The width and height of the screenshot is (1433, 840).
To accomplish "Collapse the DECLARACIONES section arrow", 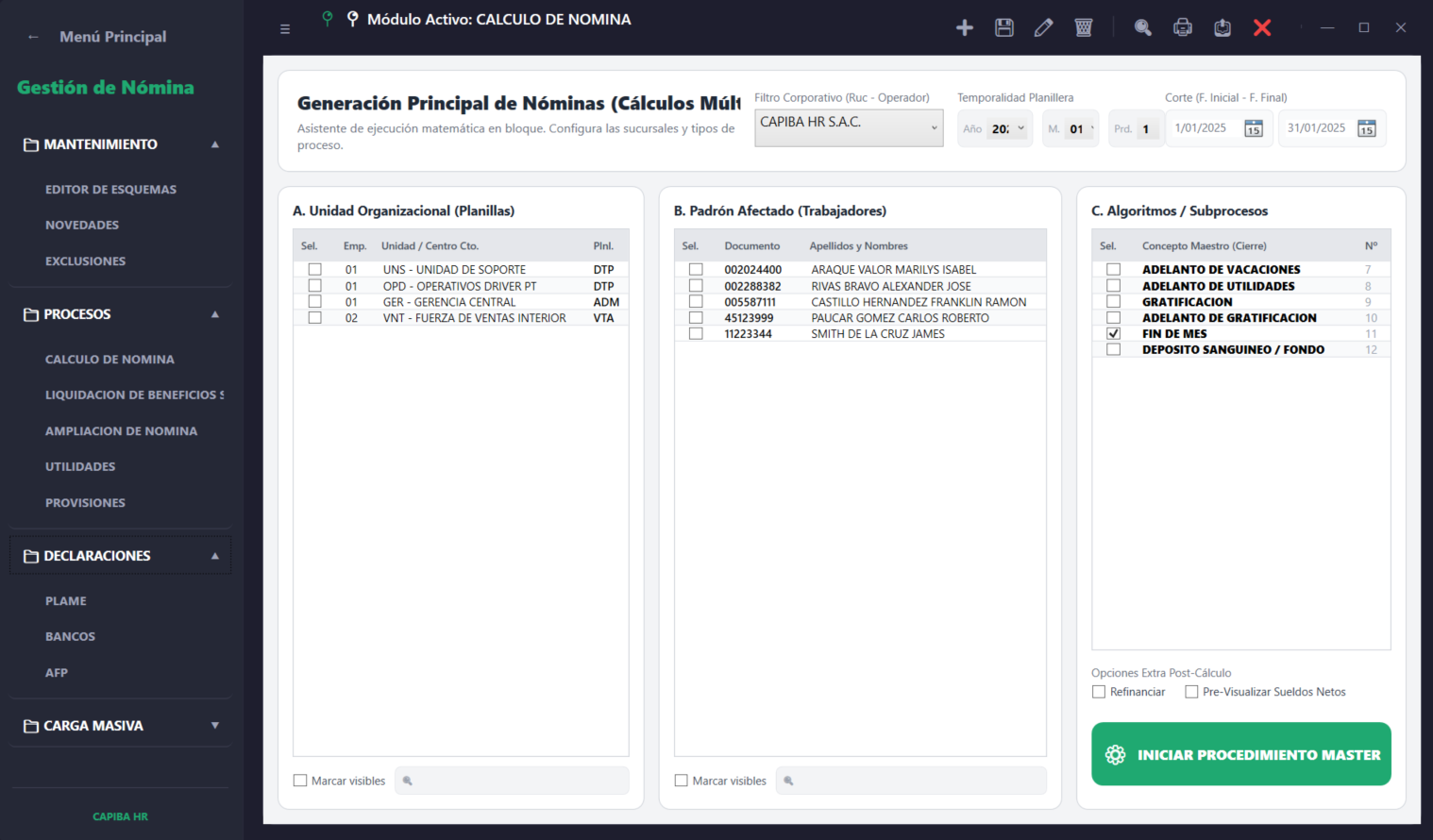I will pos(215,556).
